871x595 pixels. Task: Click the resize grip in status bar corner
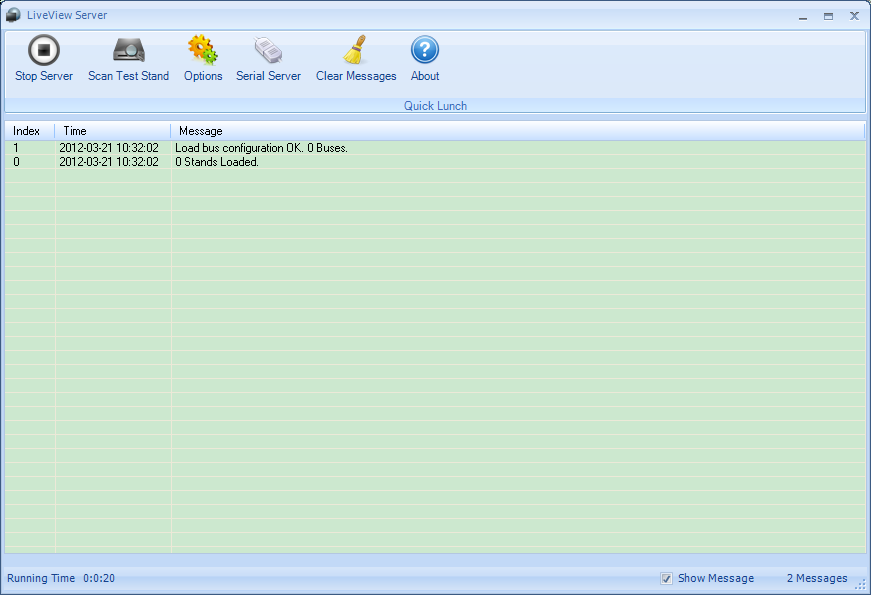pos(860,584)
